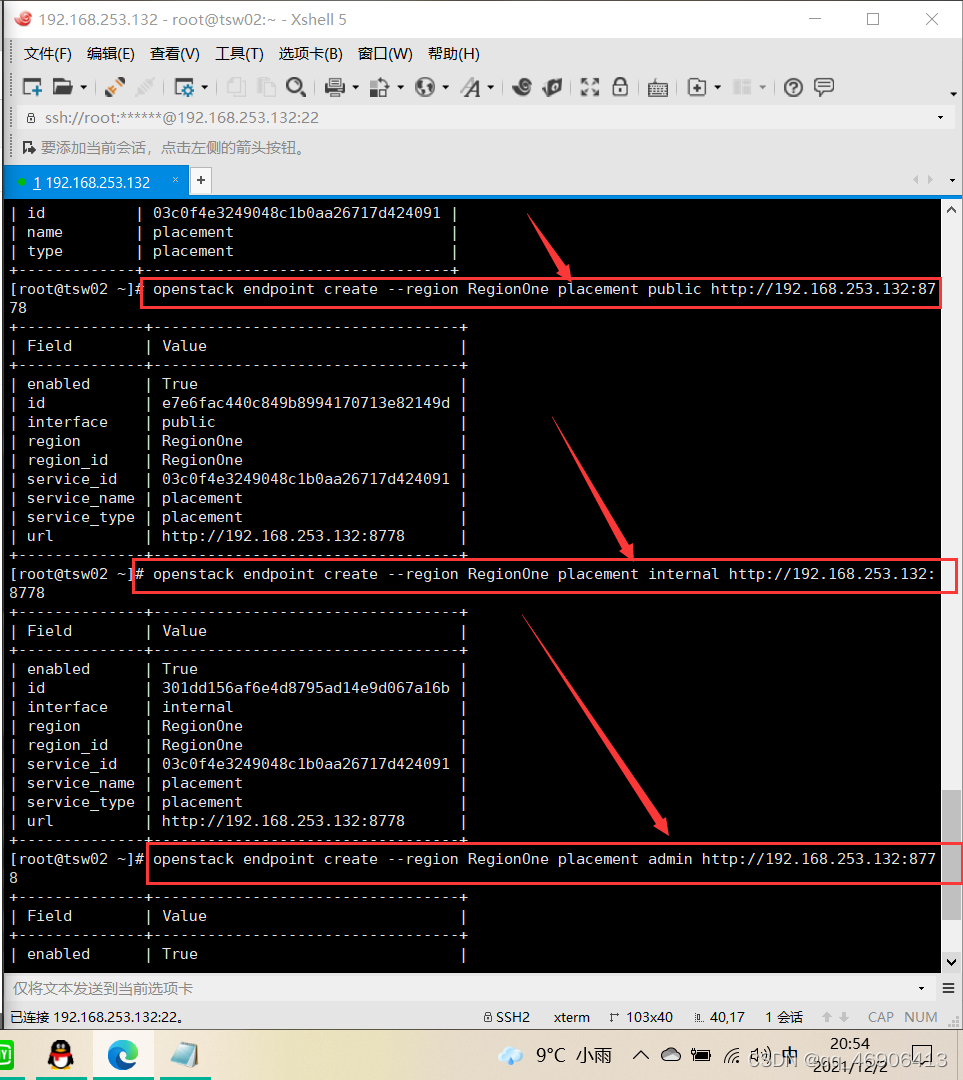Open the 工具(T) menu
The height and width of the screenshot is (1080, 963).
[239, 54]
